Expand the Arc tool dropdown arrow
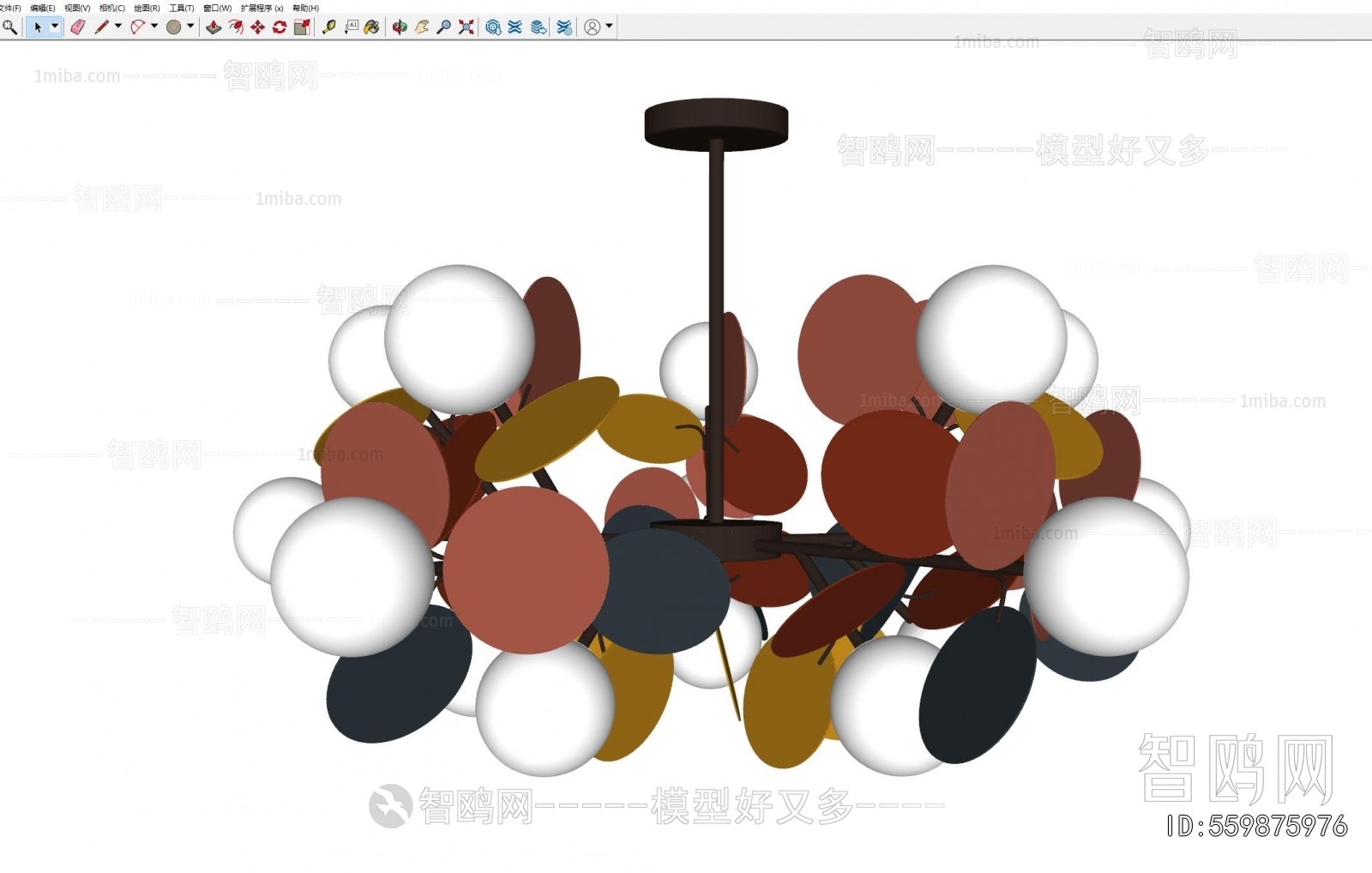 [154, 27]
